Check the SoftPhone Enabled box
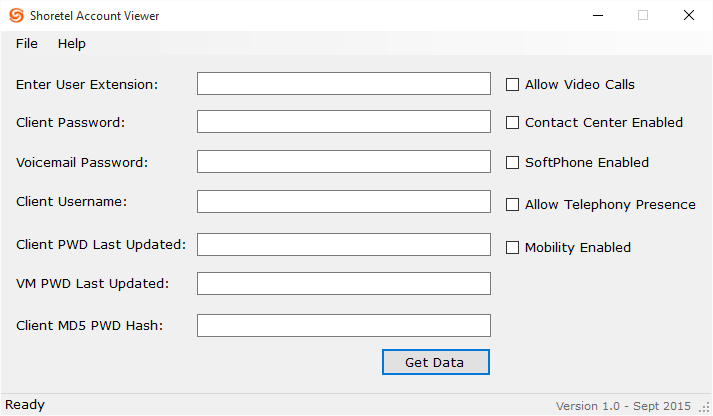Image resolution: width=713 pixels, height=416 pixels. (x=513, y=162)
